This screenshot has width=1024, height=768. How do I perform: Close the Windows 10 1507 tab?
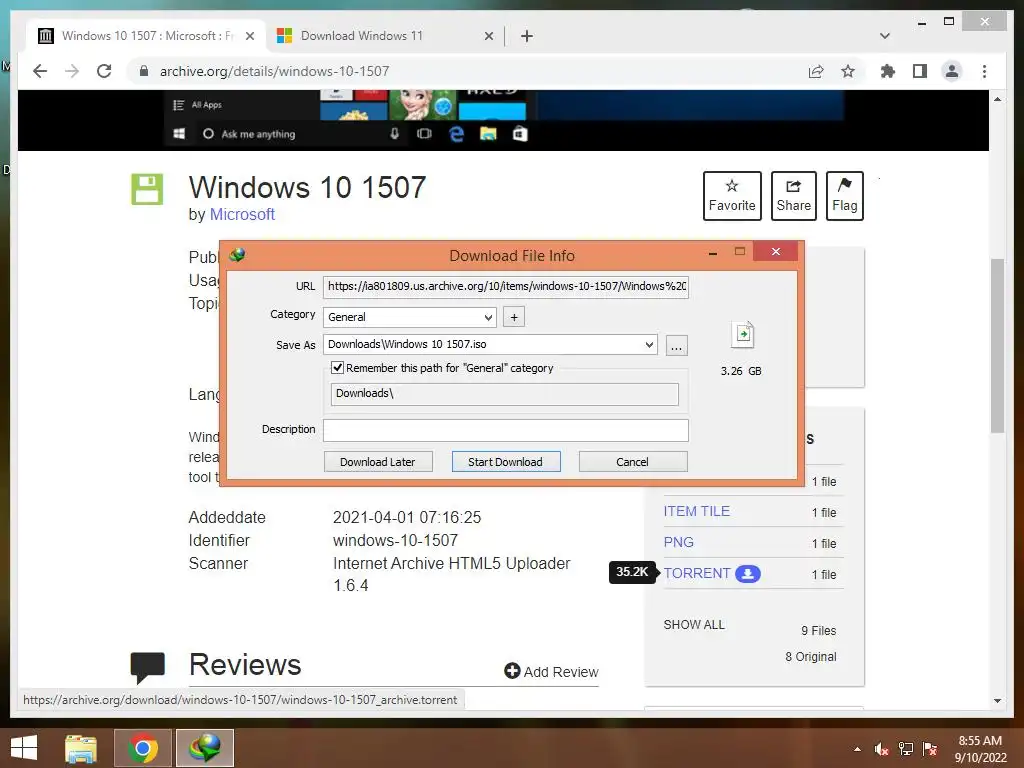tap(249, 36)
